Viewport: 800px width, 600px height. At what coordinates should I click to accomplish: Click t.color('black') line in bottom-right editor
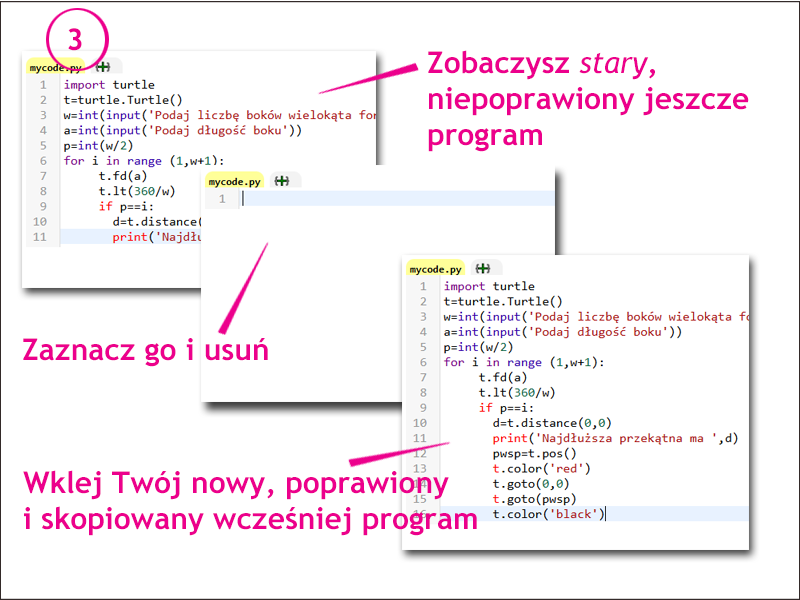click(x=548, y=514)
